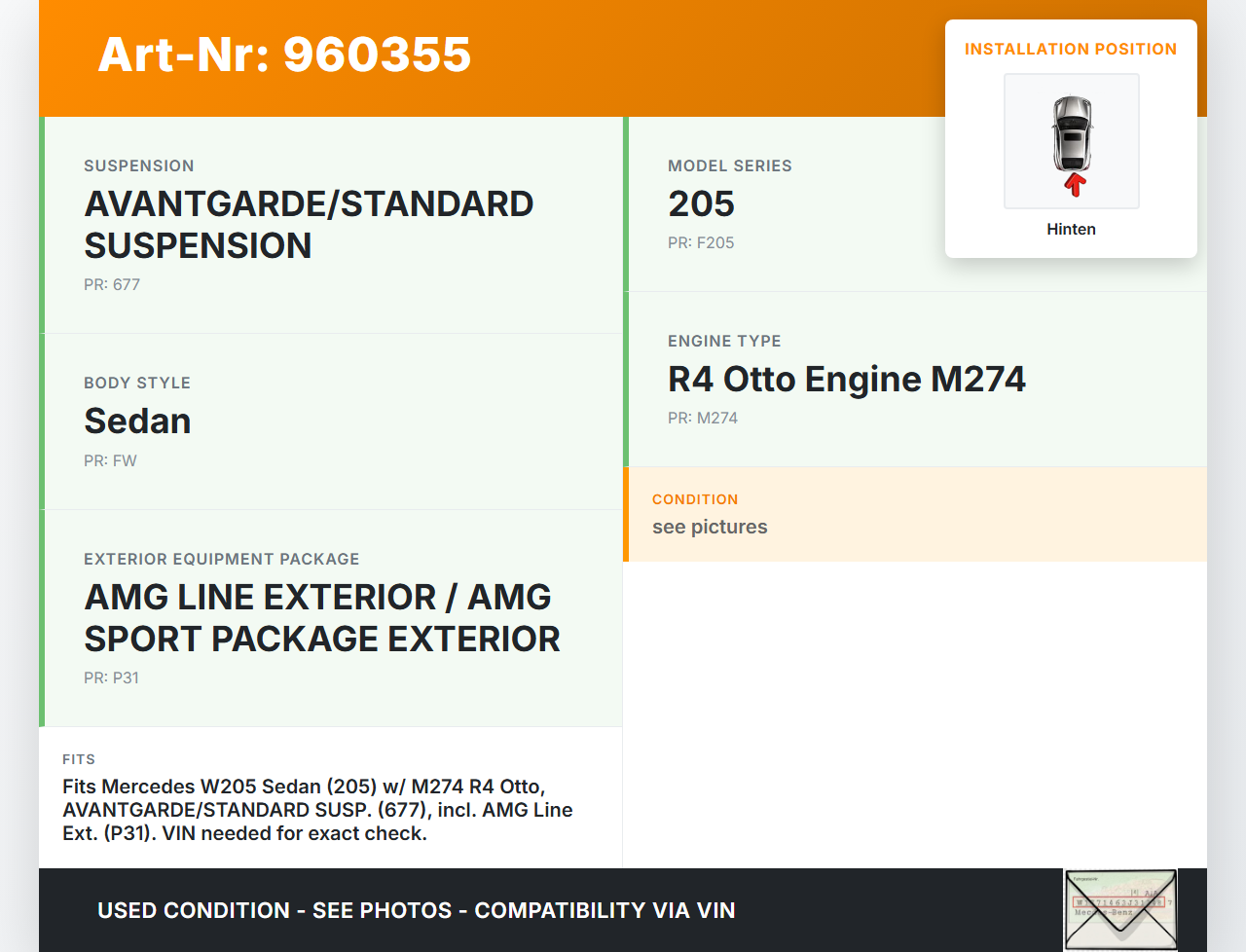Click the 'PR: M274' engine code
Screen dimensions: 1246x952
pos(702,418)
